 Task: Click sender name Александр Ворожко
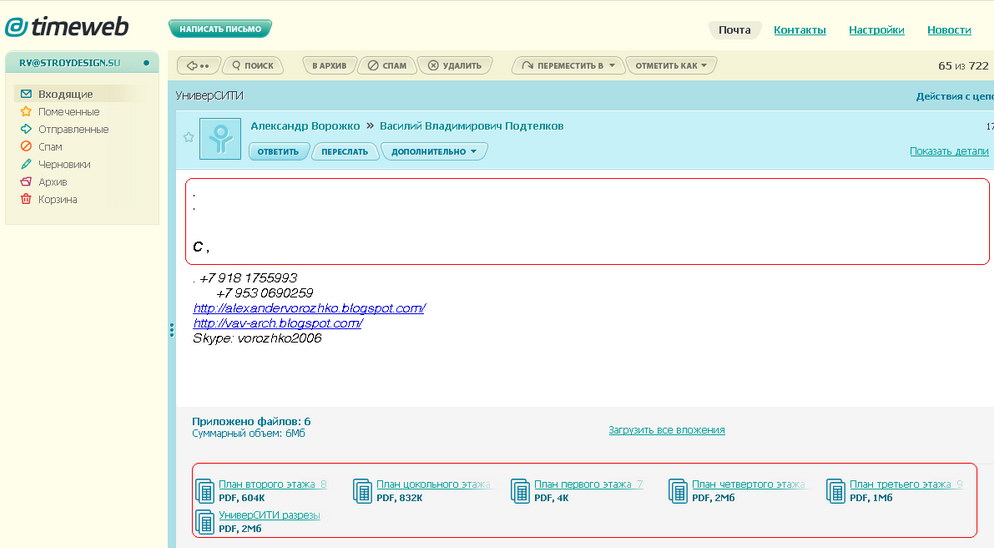pos(305,126)
